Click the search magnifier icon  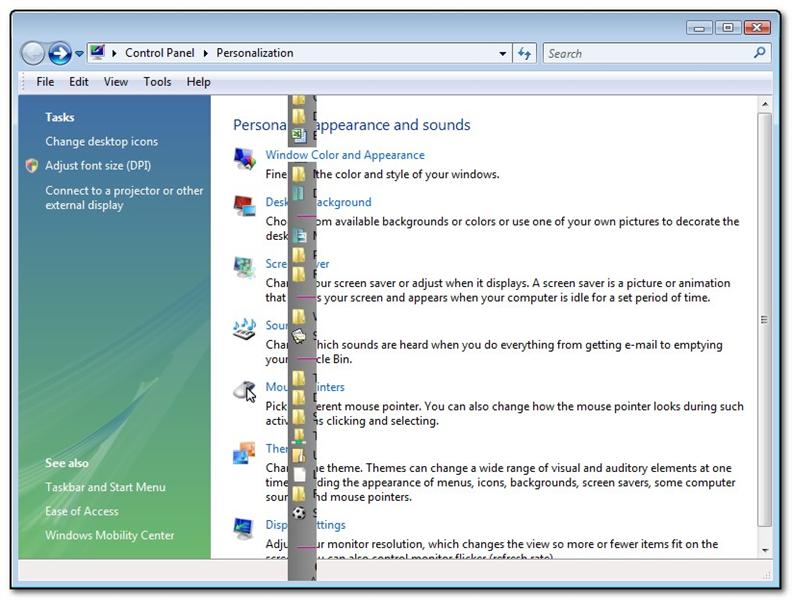click(760, 53)
